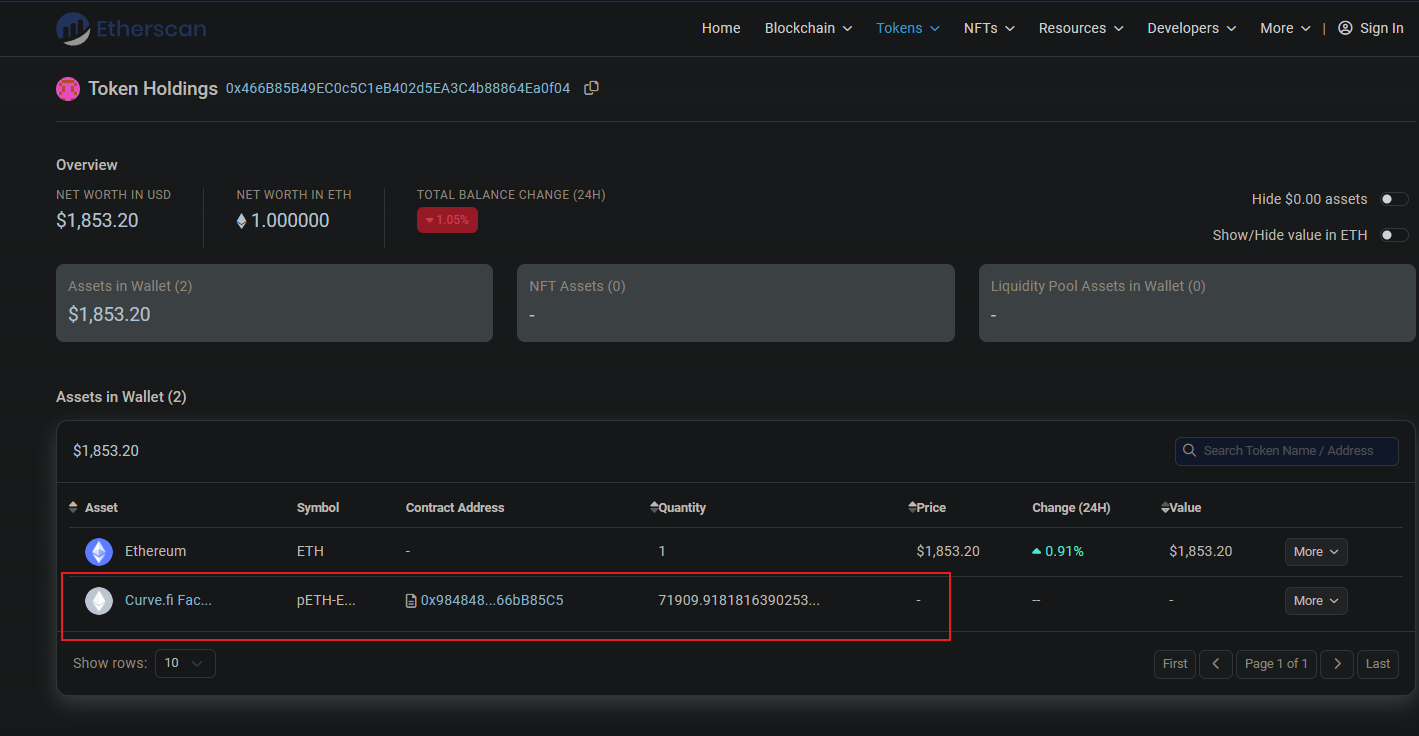The height and width of the screenshot is (736, 1419).
Task: Open wallet address 0x466B85B4 link
Action: [398, 88]
